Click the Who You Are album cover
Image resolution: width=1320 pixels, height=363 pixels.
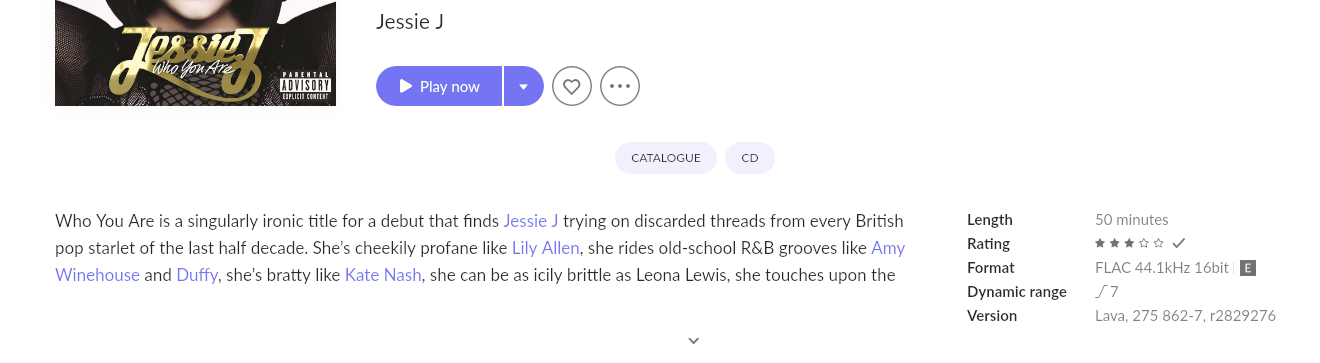(195, 53)
